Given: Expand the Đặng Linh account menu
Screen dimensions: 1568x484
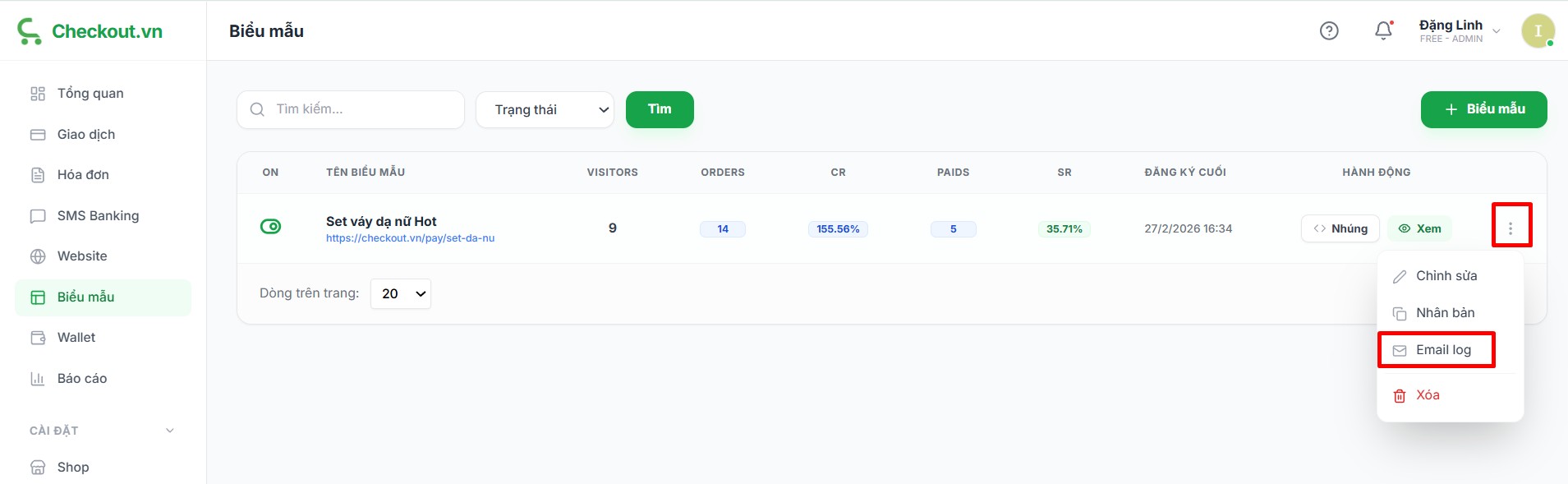Looking at the screenshot, I should (1460, 31).
